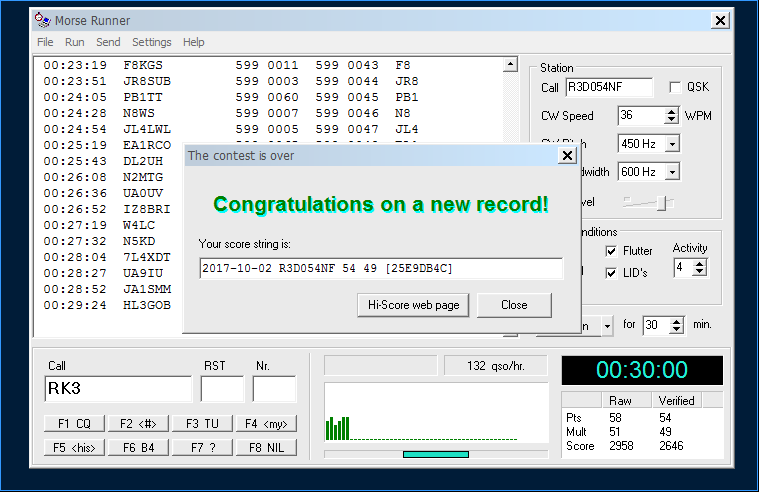Viewport: 759px width, 492px height.
Task: Open the Run menu
Action: pyautogui.click(x=75, y=42)
